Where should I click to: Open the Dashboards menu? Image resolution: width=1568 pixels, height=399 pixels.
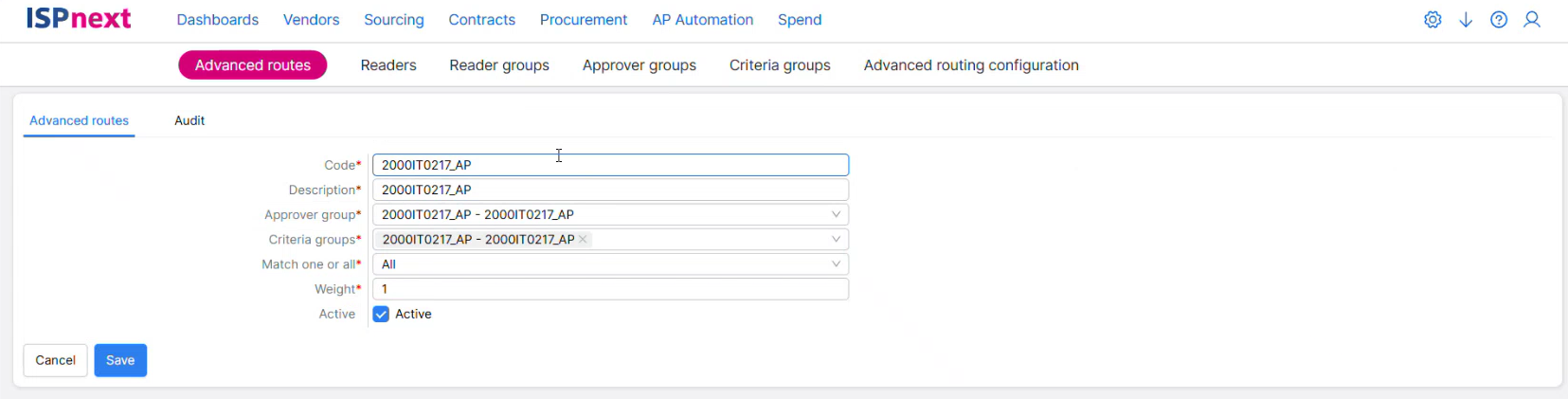pyautogui.click(x=218, y=20)
